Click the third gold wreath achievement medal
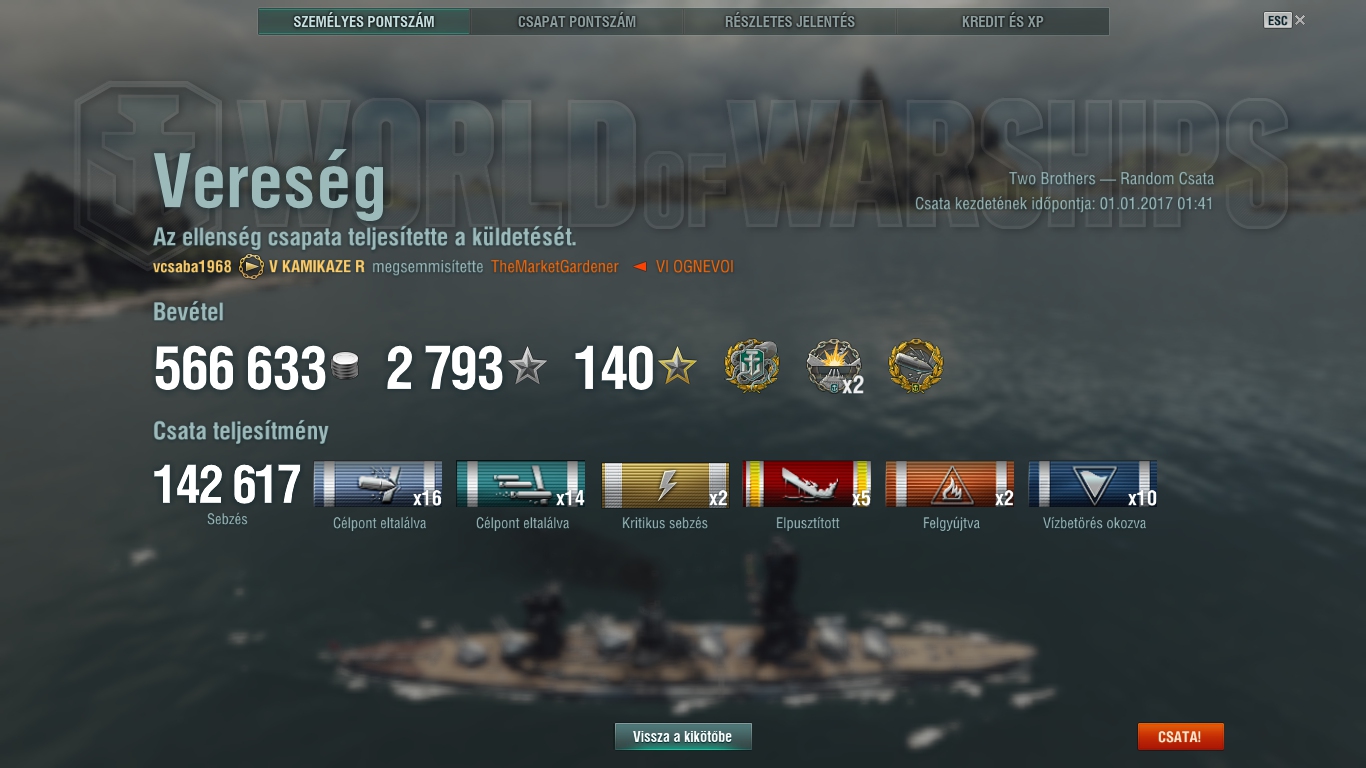The height and width of the screenshot is (768, 1366). point(916,367)
